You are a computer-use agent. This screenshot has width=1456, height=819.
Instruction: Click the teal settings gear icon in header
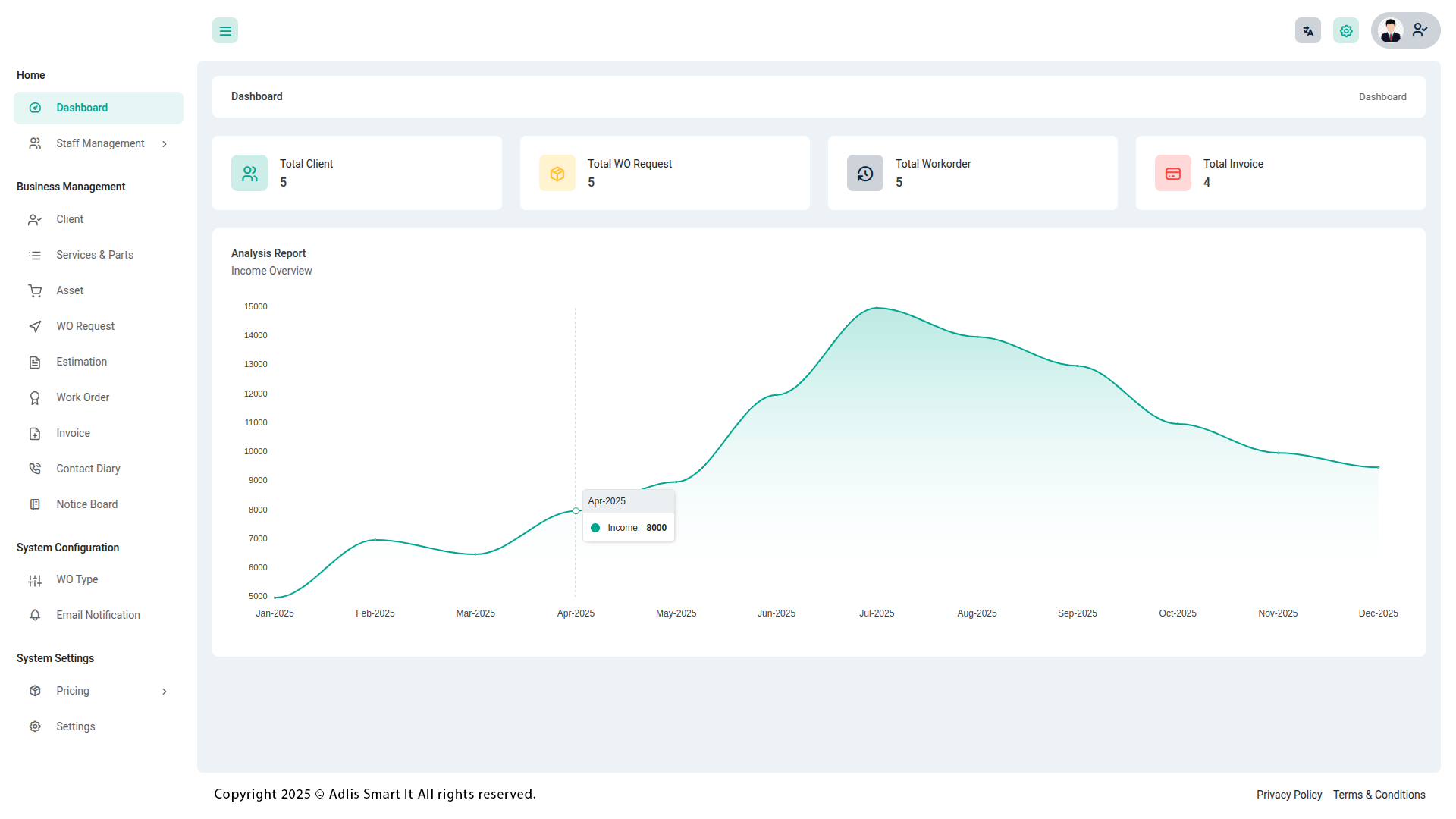pos(1345,31)
